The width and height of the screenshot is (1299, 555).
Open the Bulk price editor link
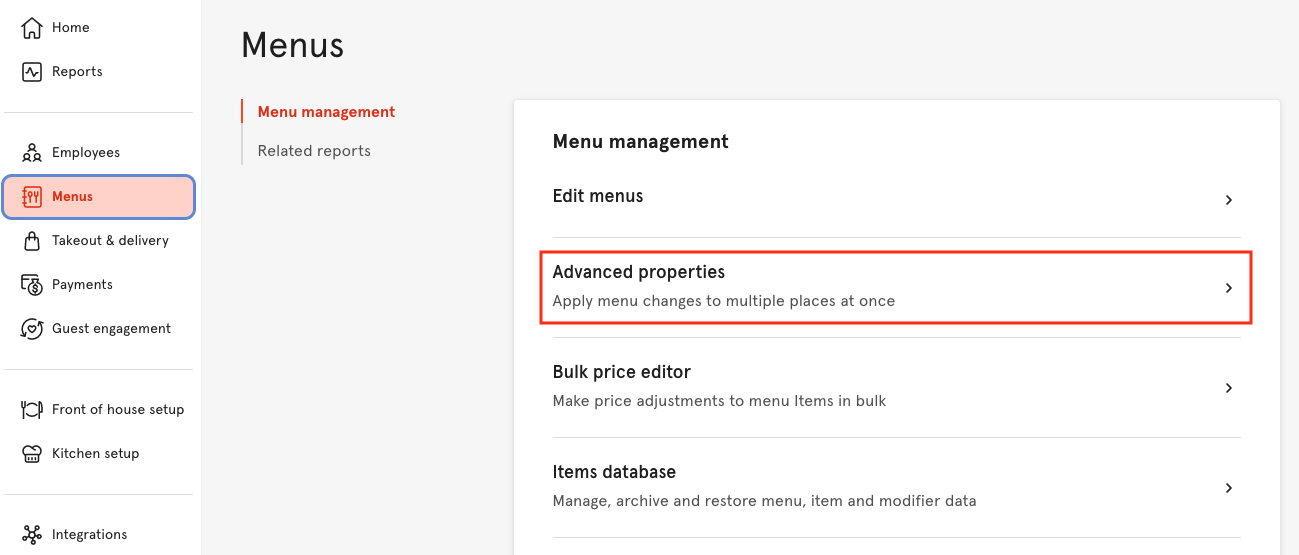(x=621, y=372)
